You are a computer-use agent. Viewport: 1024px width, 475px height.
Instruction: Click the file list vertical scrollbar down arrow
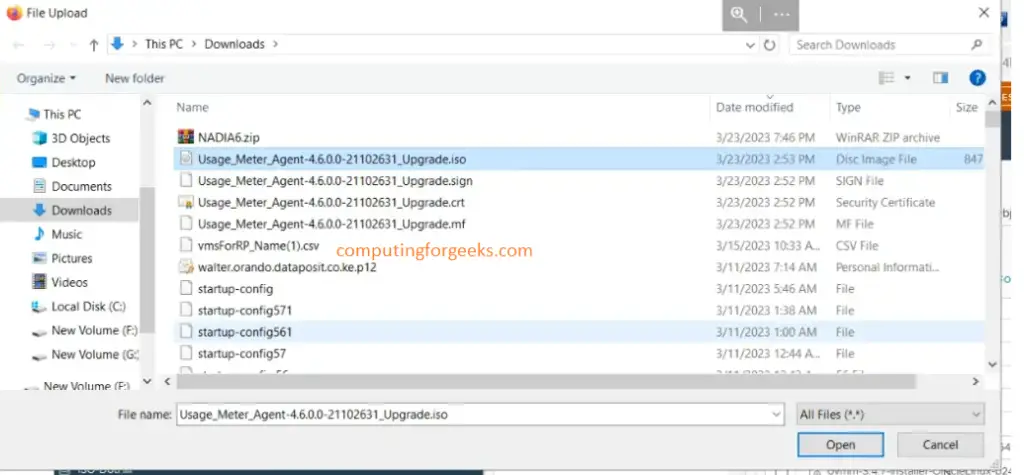pos(993,365)
